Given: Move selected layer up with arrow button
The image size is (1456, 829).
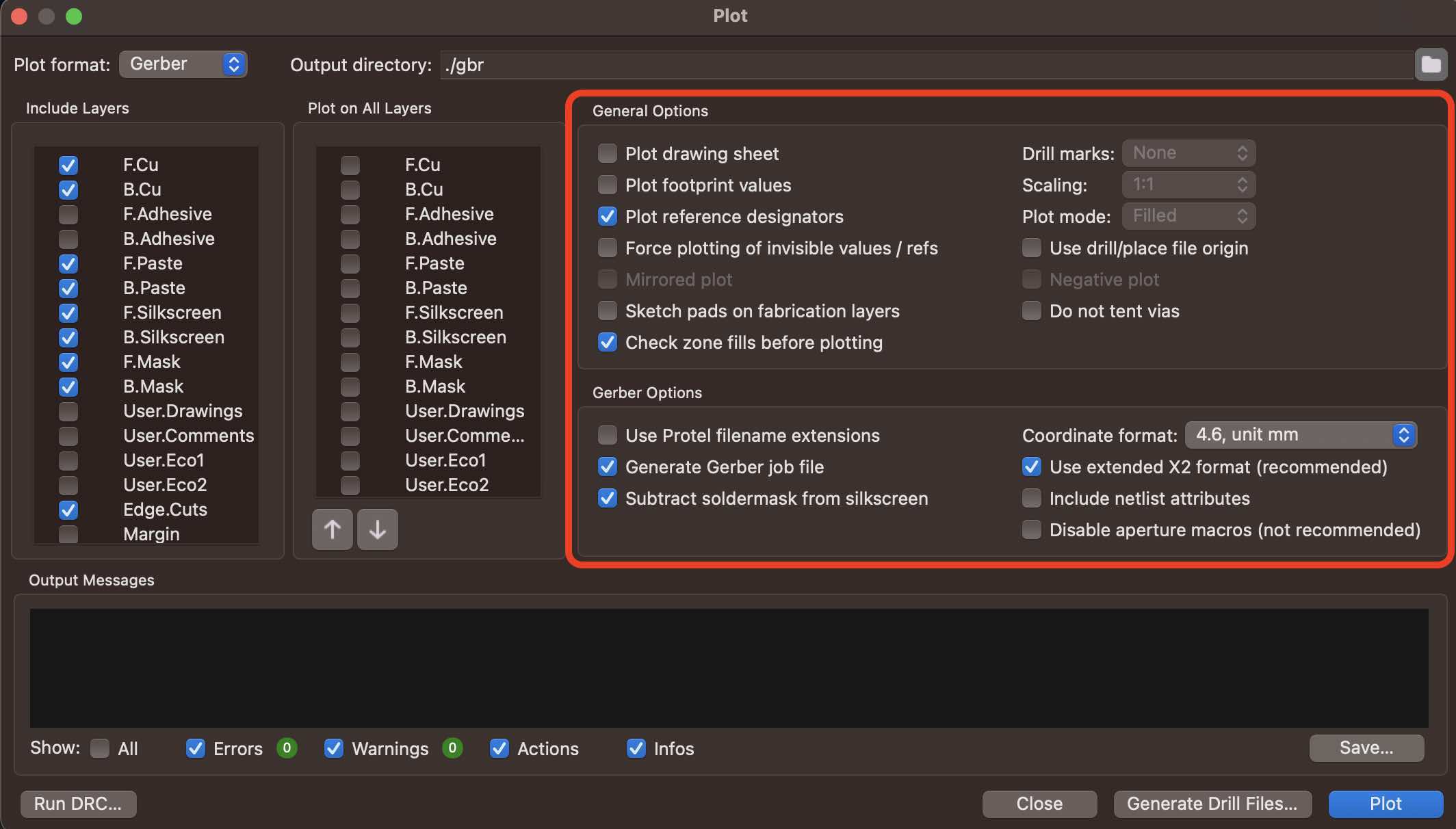Looking at the screenshot, I should (333, 529).
